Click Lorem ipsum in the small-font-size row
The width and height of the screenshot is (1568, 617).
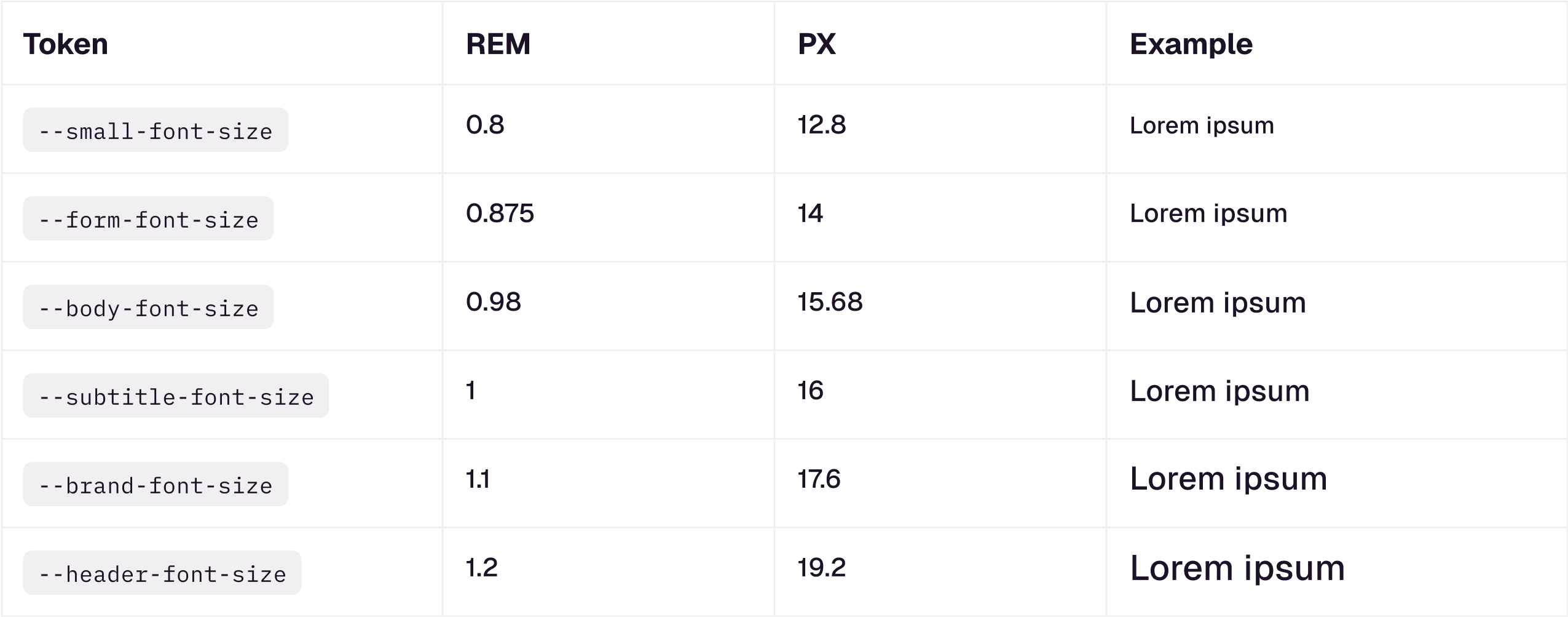click(1202, 125)
